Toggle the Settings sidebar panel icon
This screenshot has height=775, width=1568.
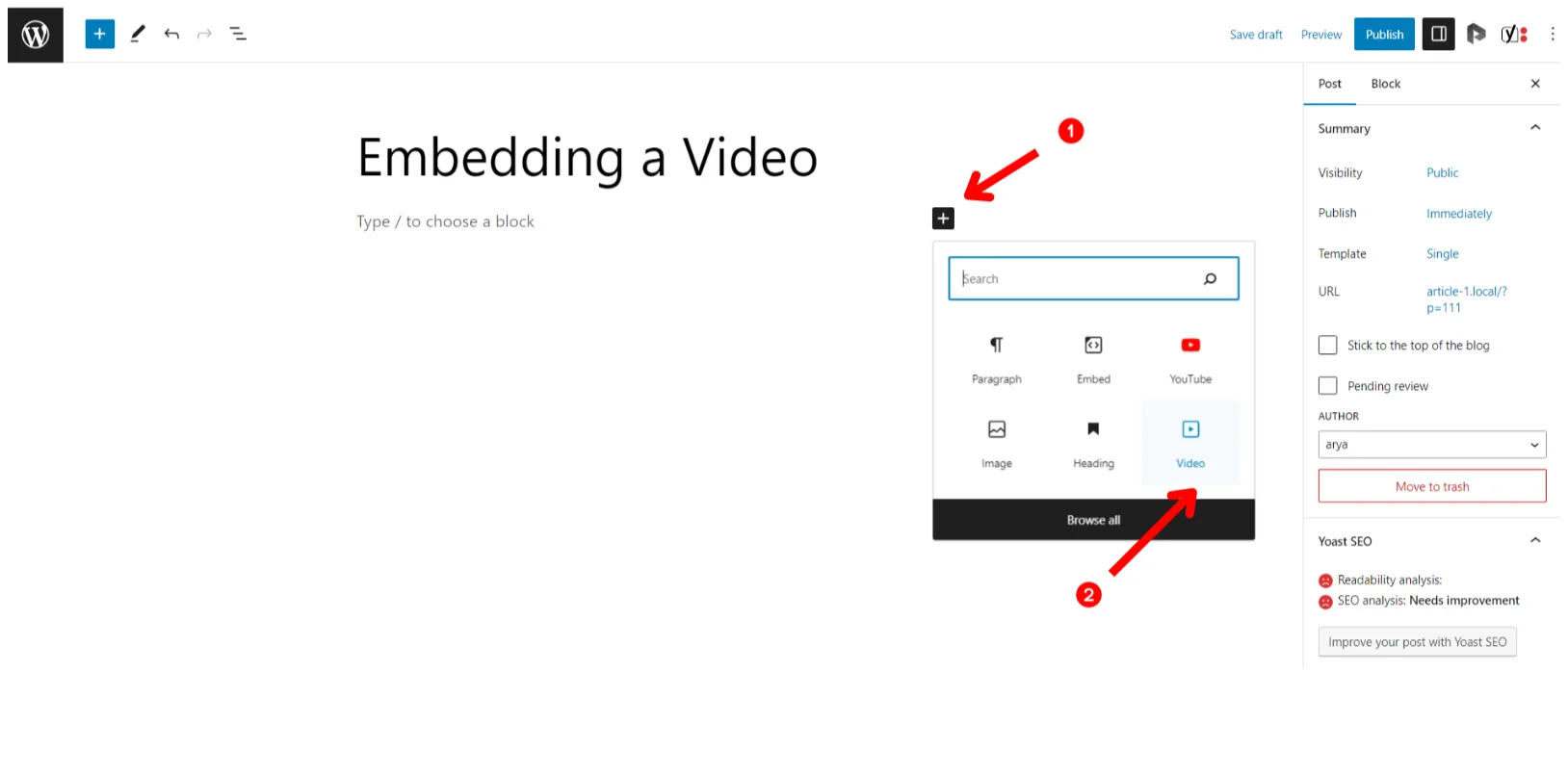click(x=1439, y=34)
